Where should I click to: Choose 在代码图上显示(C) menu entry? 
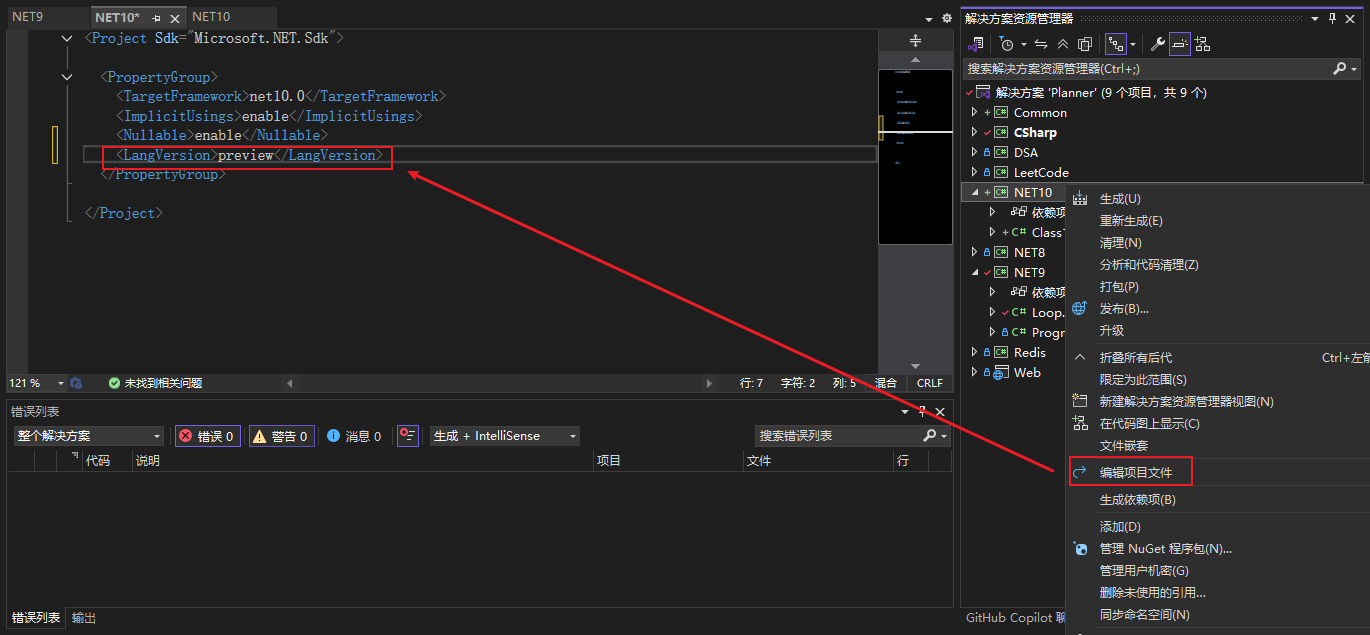[x=1150, y=423]
